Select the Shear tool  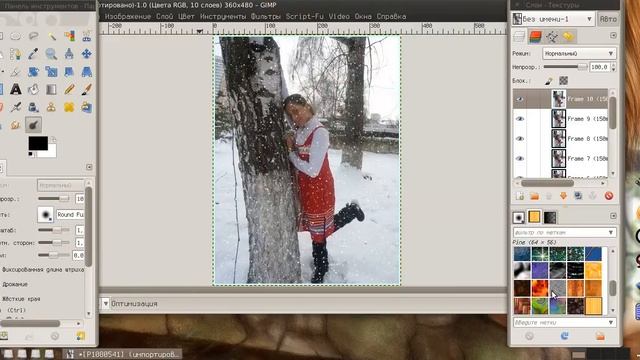[69, 72]
